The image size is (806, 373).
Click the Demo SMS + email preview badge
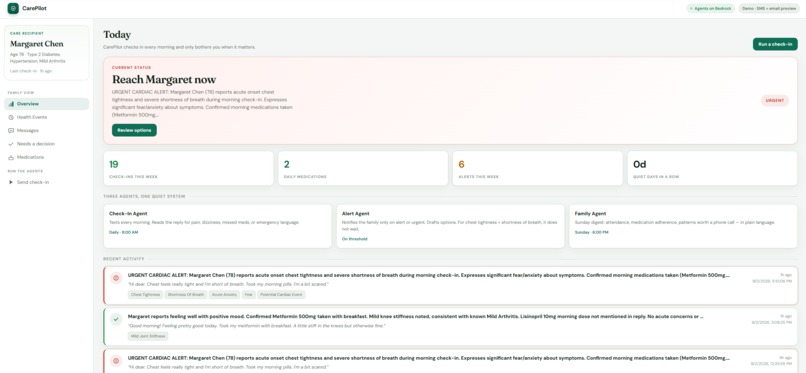click(769, 8)
